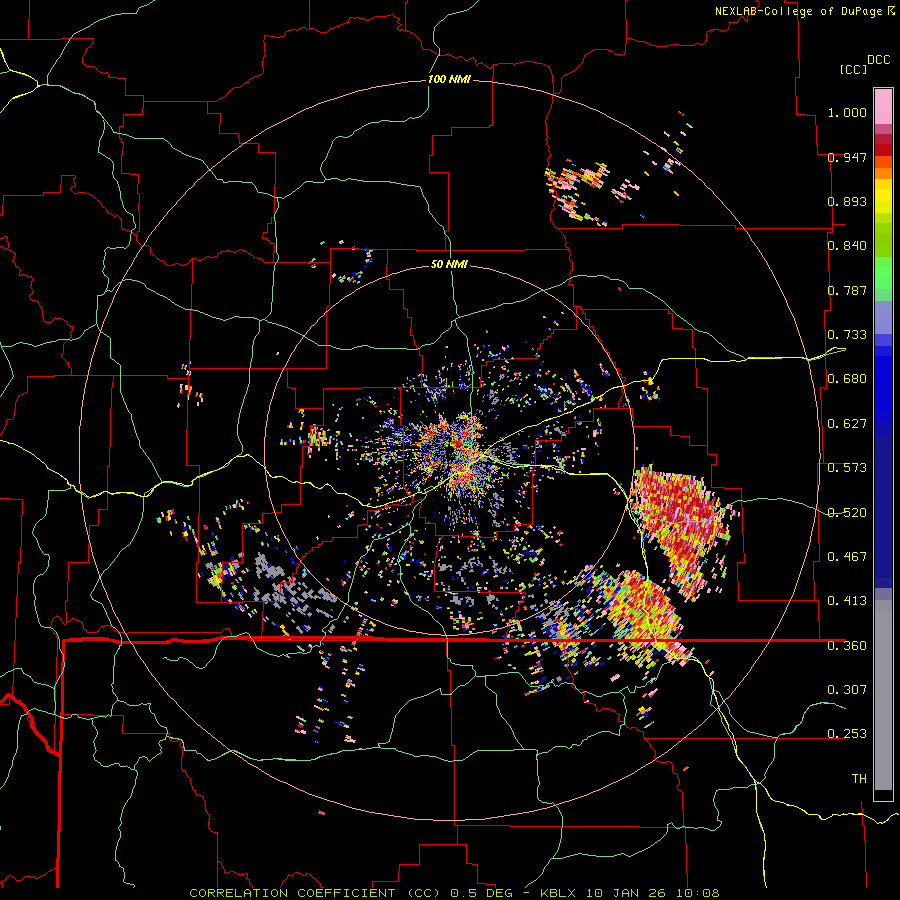The height and width of the screenshot is (900, 900).
Task: Select the 0.893 legend value
Action: (847, 201)
